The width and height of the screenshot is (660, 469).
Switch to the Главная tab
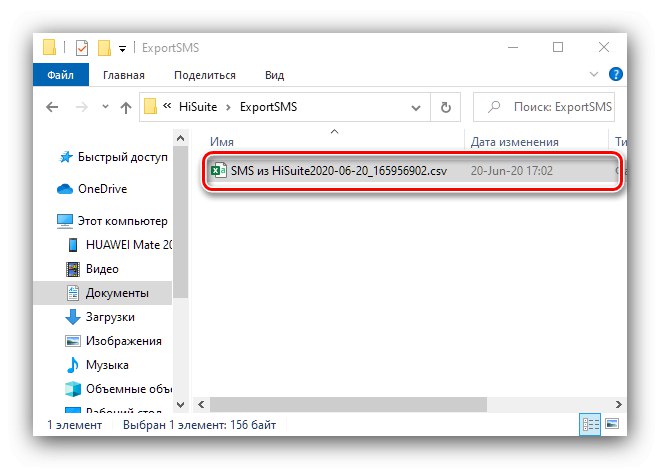click(124, 75)
